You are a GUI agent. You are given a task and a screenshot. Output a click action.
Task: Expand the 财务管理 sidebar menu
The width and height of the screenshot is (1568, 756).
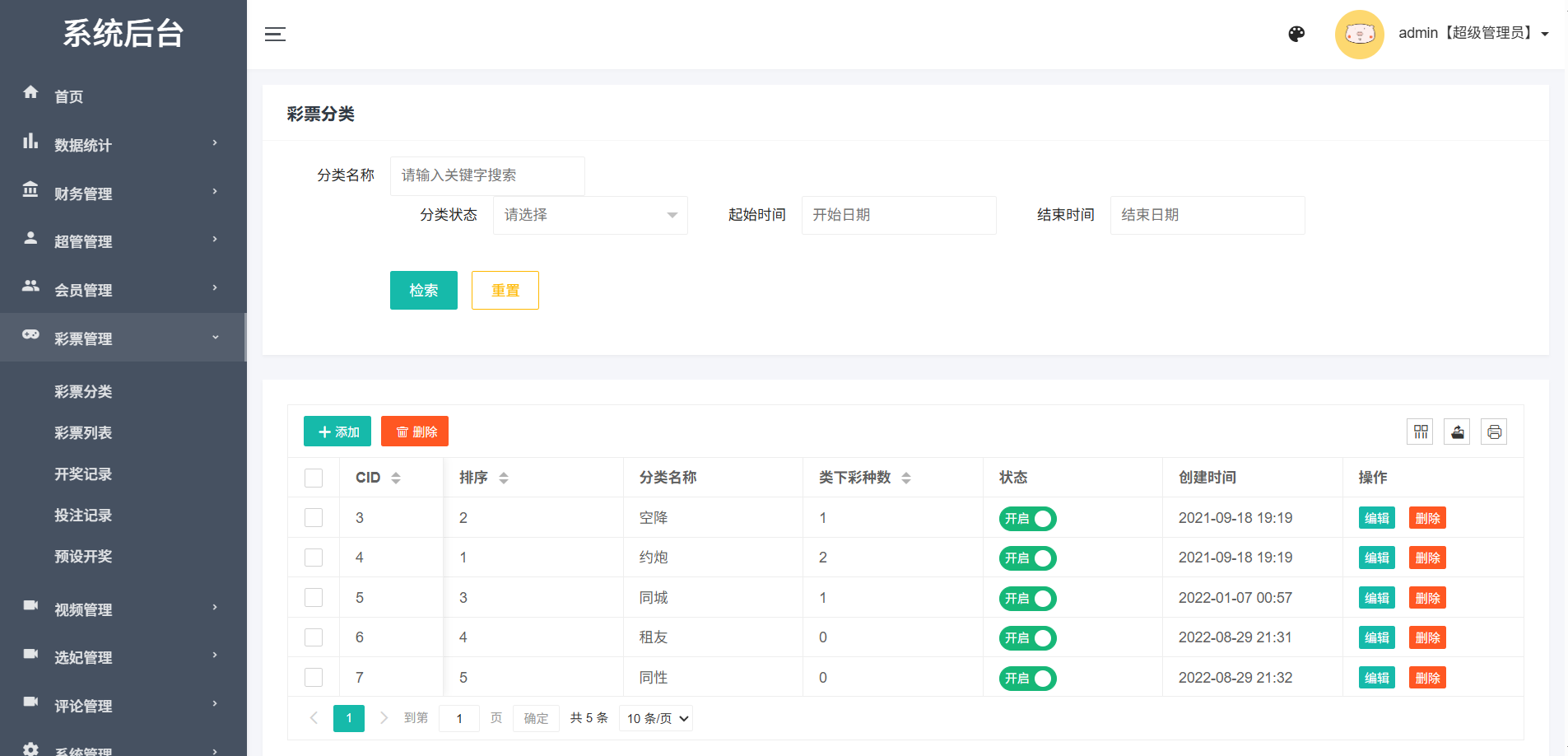pyautogui.click(x=123, y=193)
